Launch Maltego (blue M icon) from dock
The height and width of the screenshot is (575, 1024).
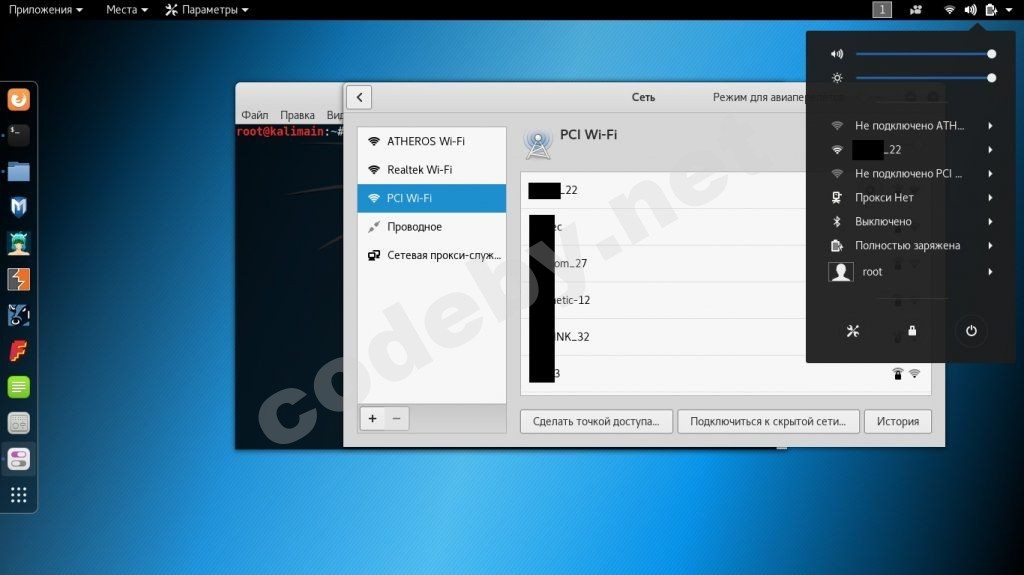(x=18, y=207)
